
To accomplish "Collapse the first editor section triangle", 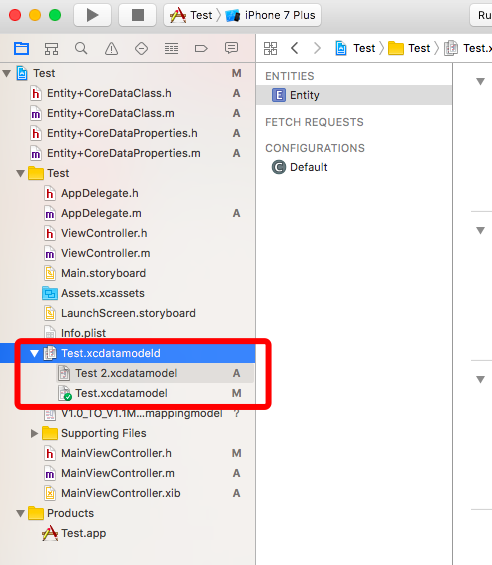I will [480, 81].
